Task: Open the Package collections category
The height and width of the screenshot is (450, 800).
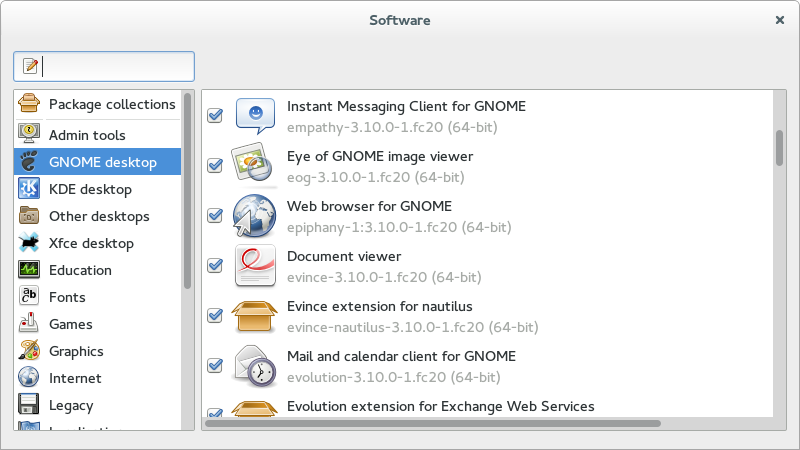Action: tap(111, 104)
